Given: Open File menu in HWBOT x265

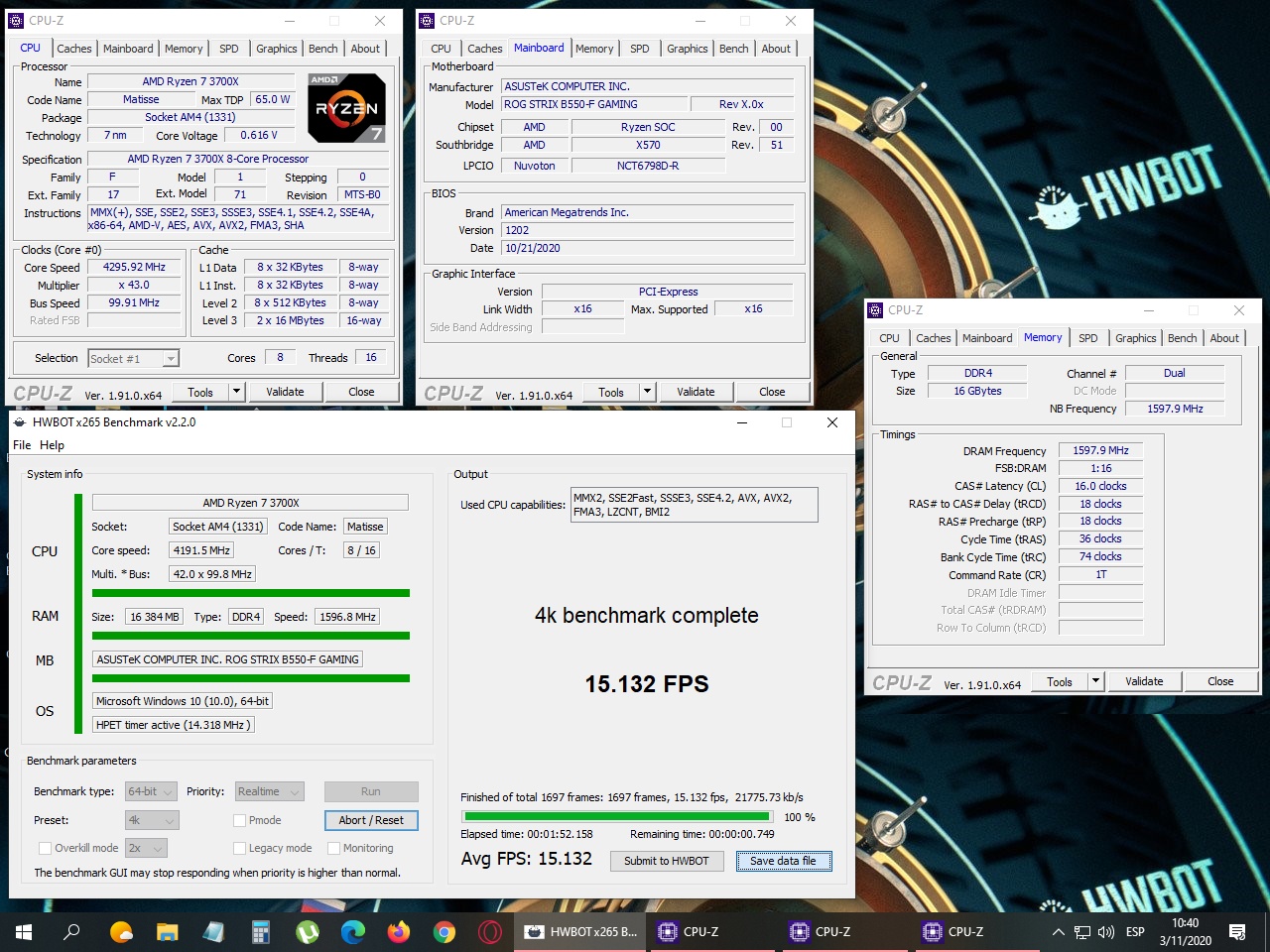Looking at the screenshot, I should 22,445.
